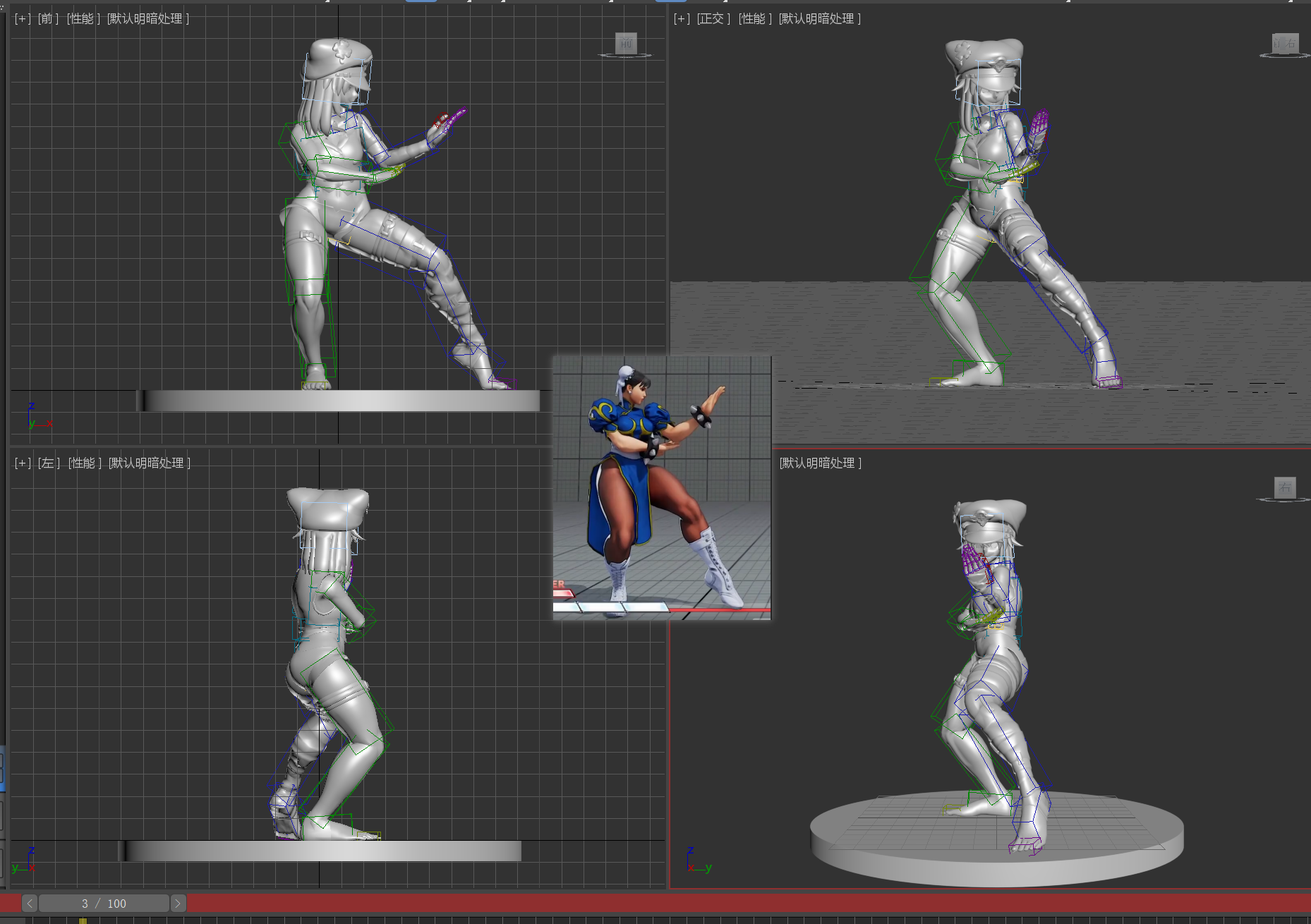Open 默认明暗处理 menu in left (左) viewport
1311x924 pixels.
tap(150, 463)
